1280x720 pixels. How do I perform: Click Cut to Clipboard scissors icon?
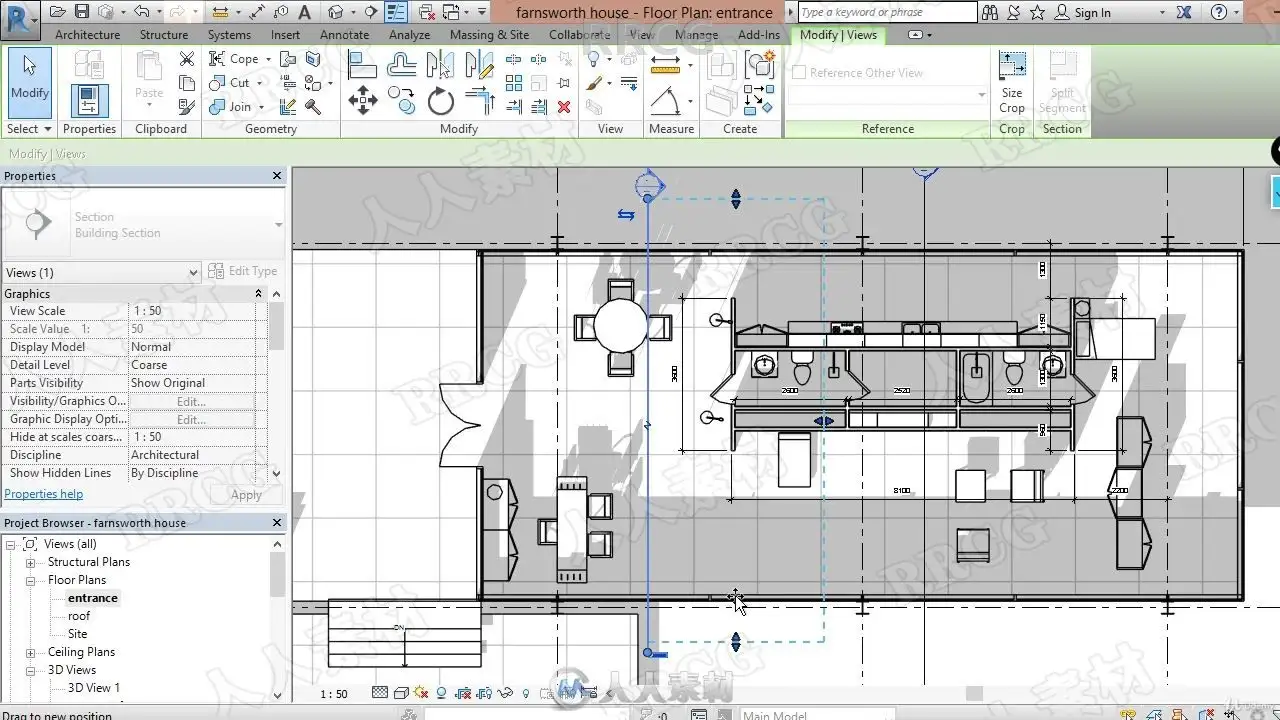[187, 59]
